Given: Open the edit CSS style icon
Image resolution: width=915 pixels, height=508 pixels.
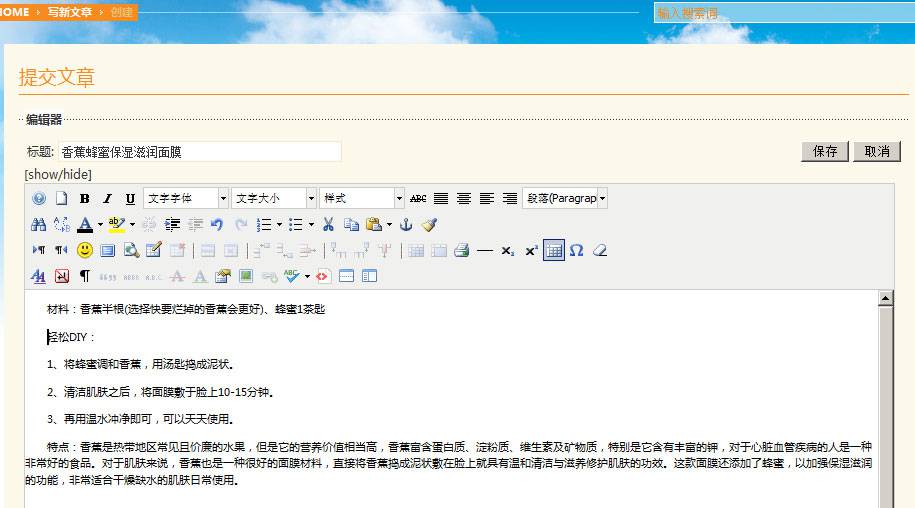Looking at the screenshot, I should click(39, 276).
